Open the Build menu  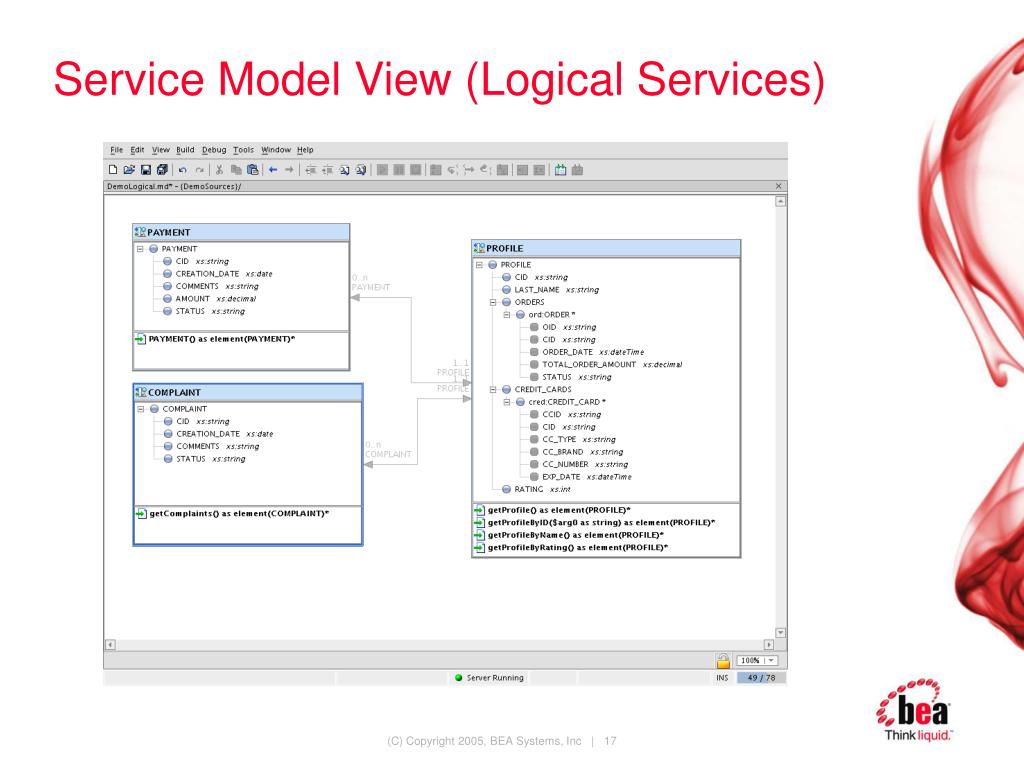point(185,150)
